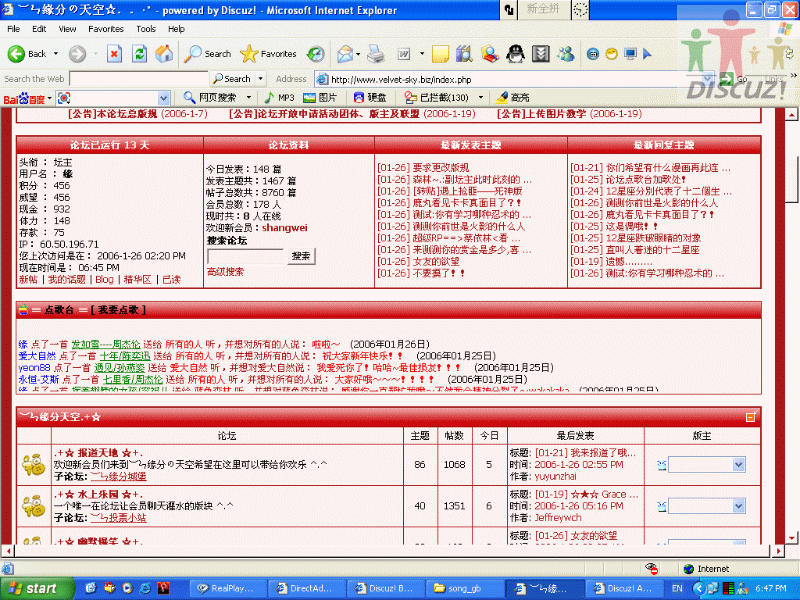
Task: Open the View menu
Action: click(x=67, y=29)
